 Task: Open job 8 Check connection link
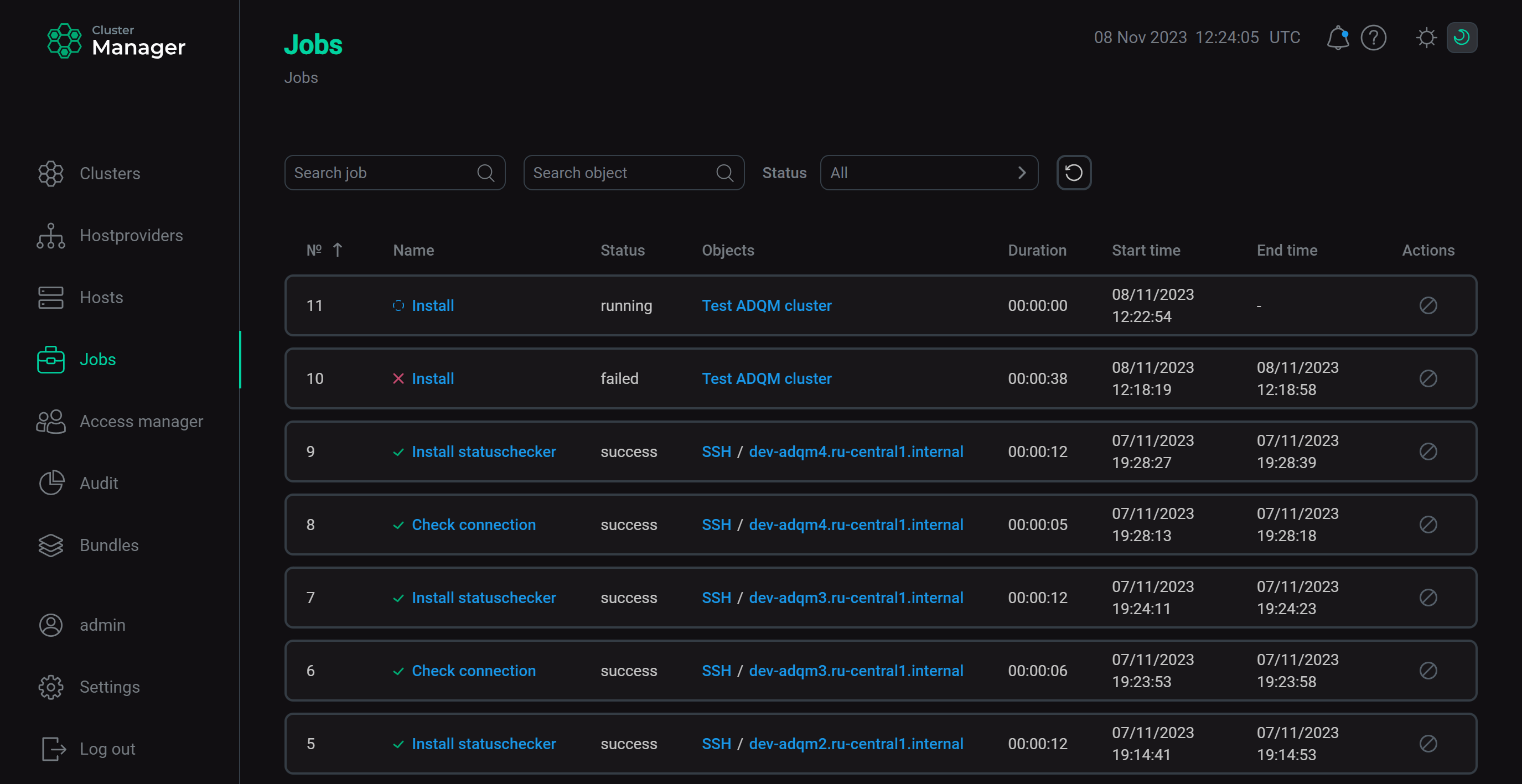coord(473,524)
